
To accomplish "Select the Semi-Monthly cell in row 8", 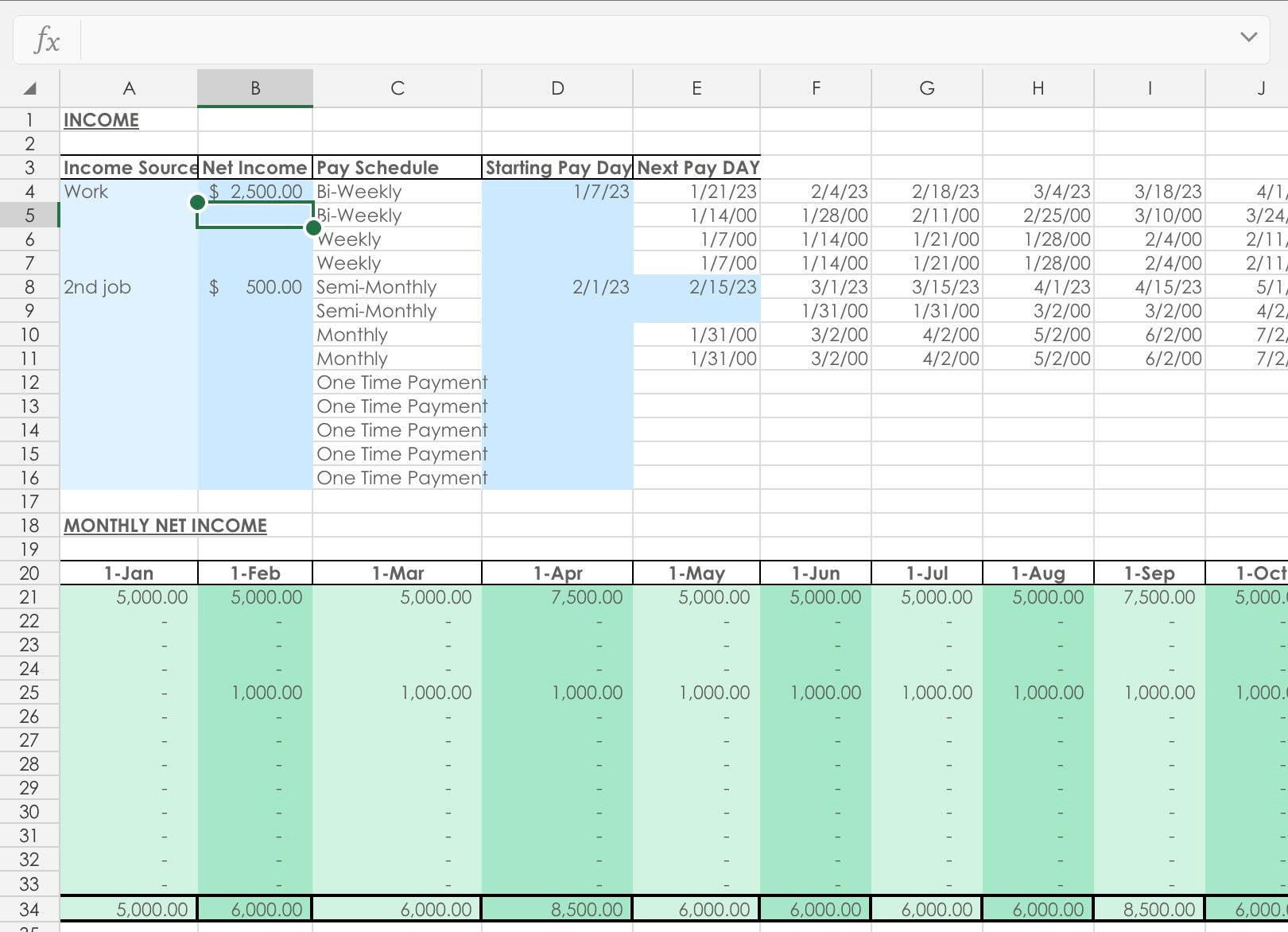I will [397, 287].
